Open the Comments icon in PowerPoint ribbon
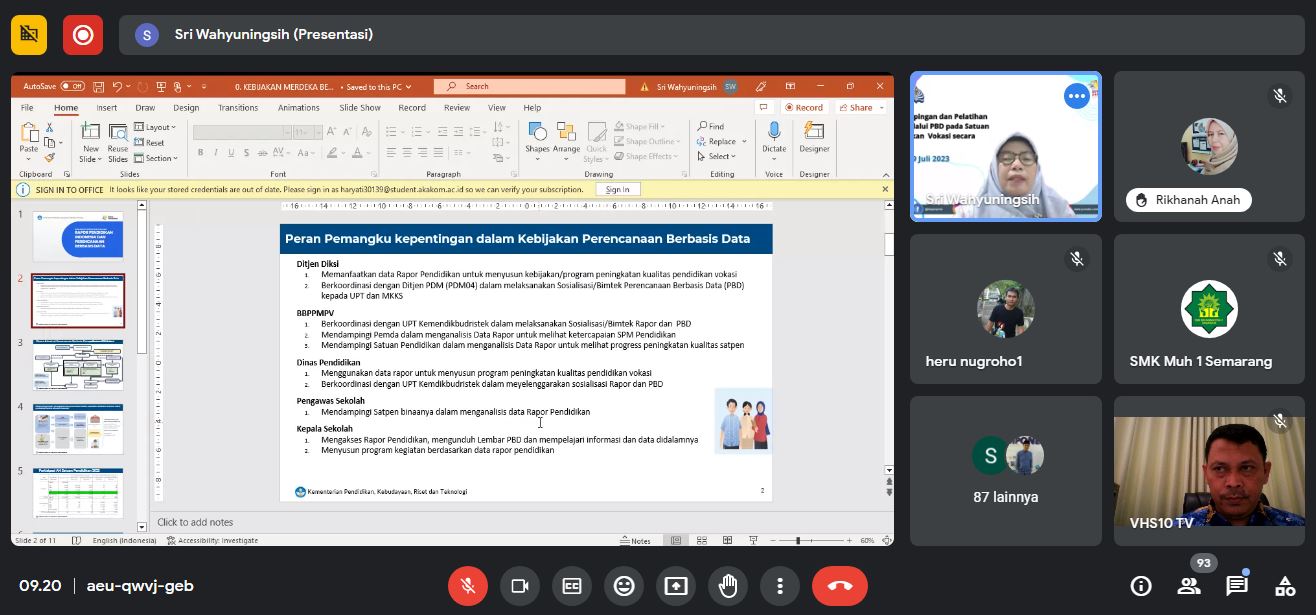1316x615 pixels. (x=763, y=108)
